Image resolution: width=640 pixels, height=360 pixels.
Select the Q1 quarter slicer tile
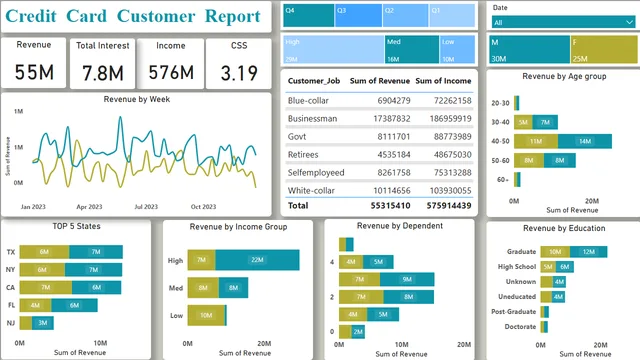pos(452,16)
